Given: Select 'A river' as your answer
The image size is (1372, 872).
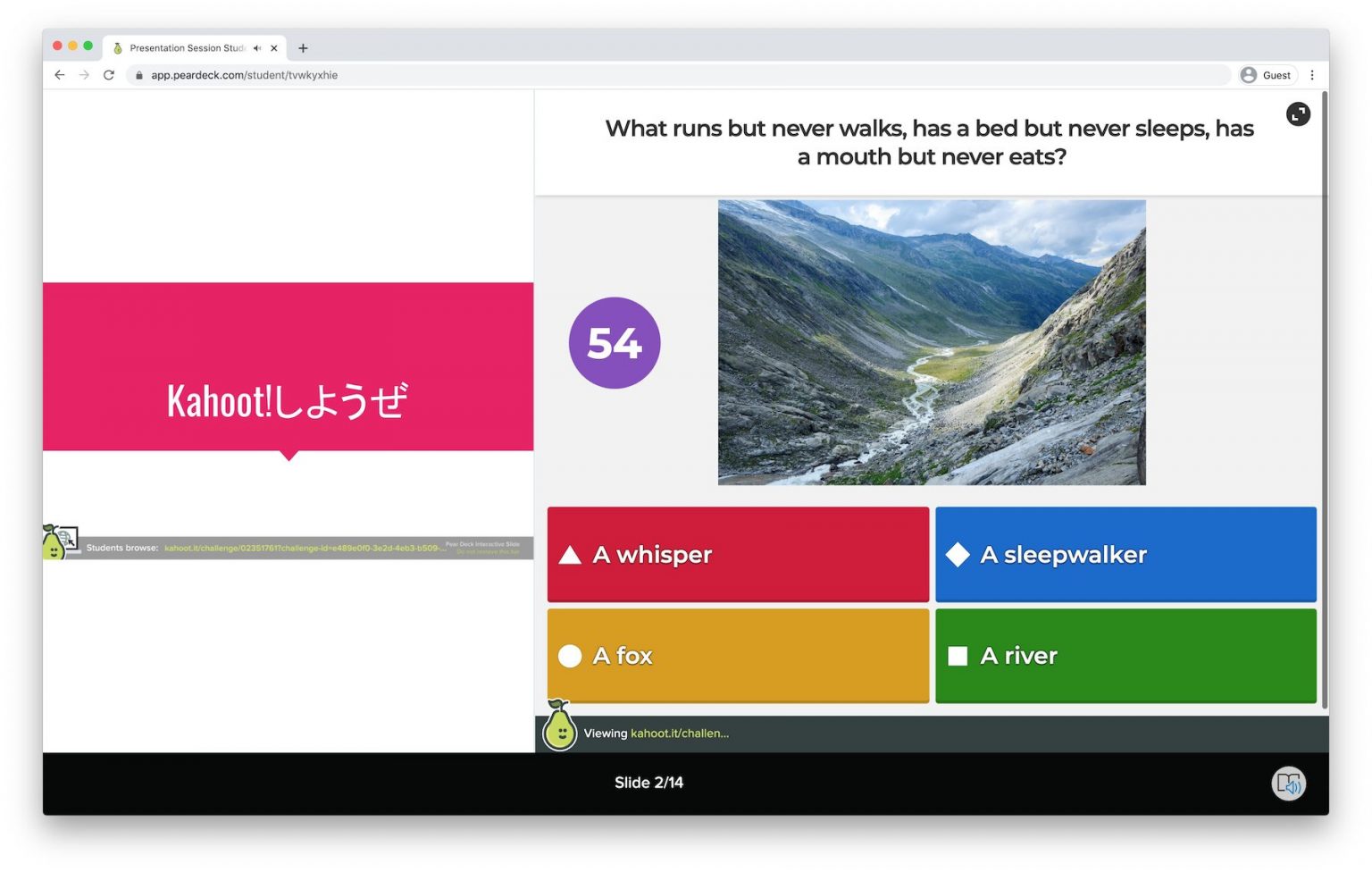Looking at the screenshot, I should 1125,655.
